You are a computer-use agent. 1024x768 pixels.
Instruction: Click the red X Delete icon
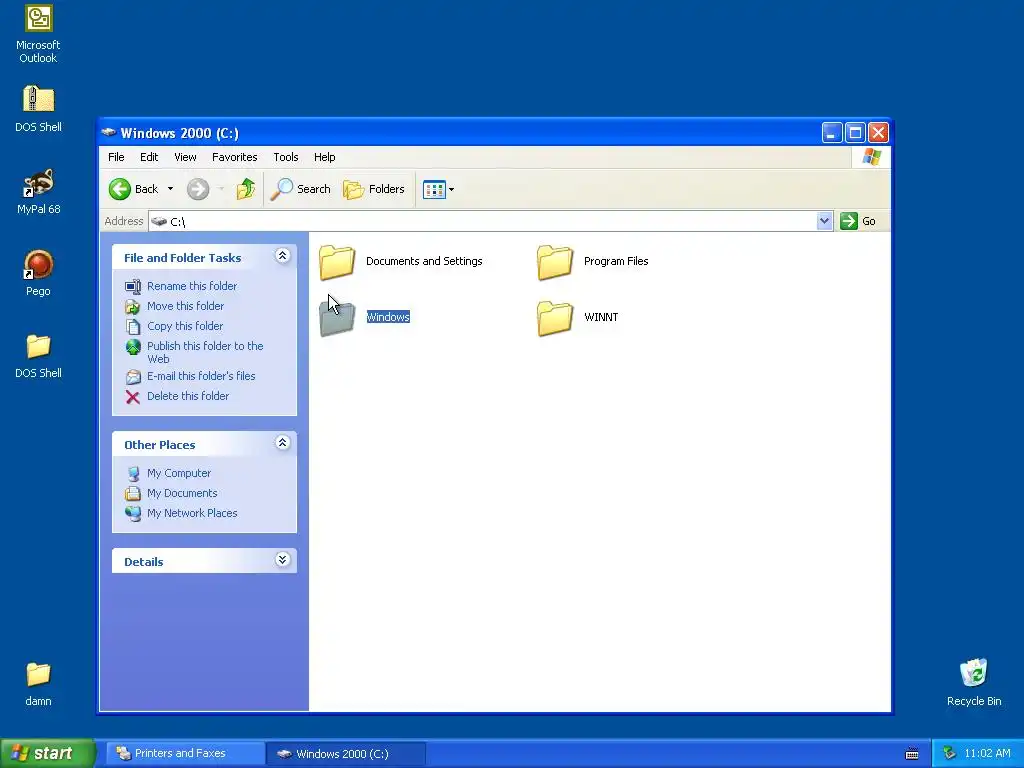tap(133, 397)
